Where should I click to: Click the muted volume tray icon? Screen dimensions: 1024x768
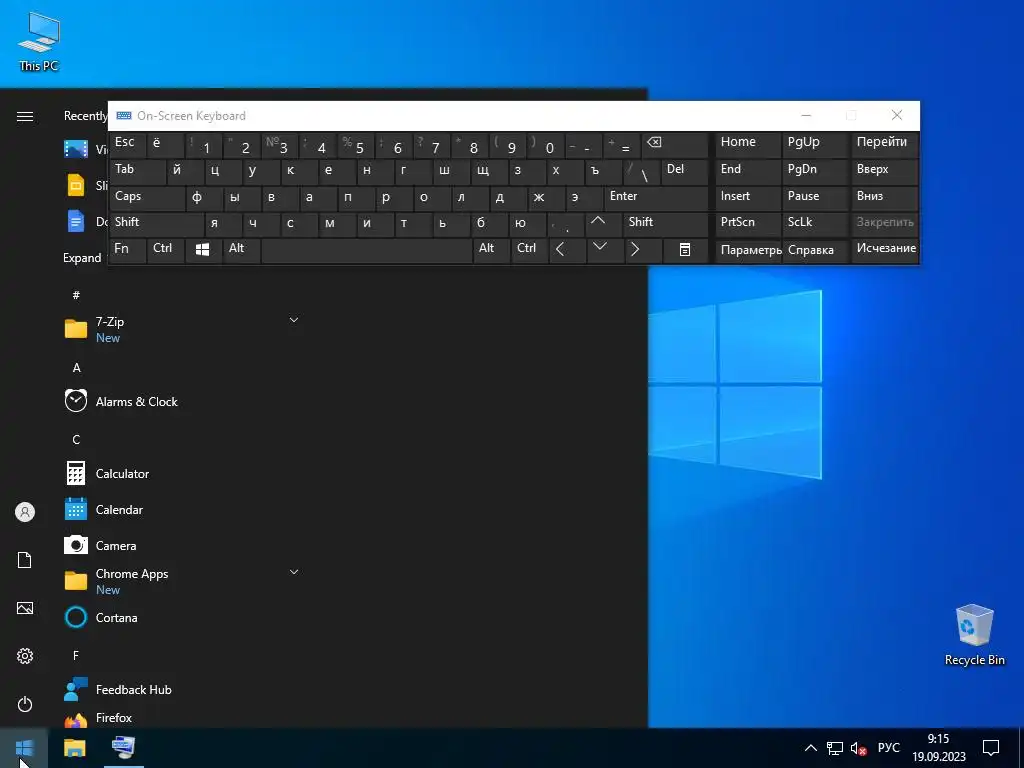click(858, 748)
